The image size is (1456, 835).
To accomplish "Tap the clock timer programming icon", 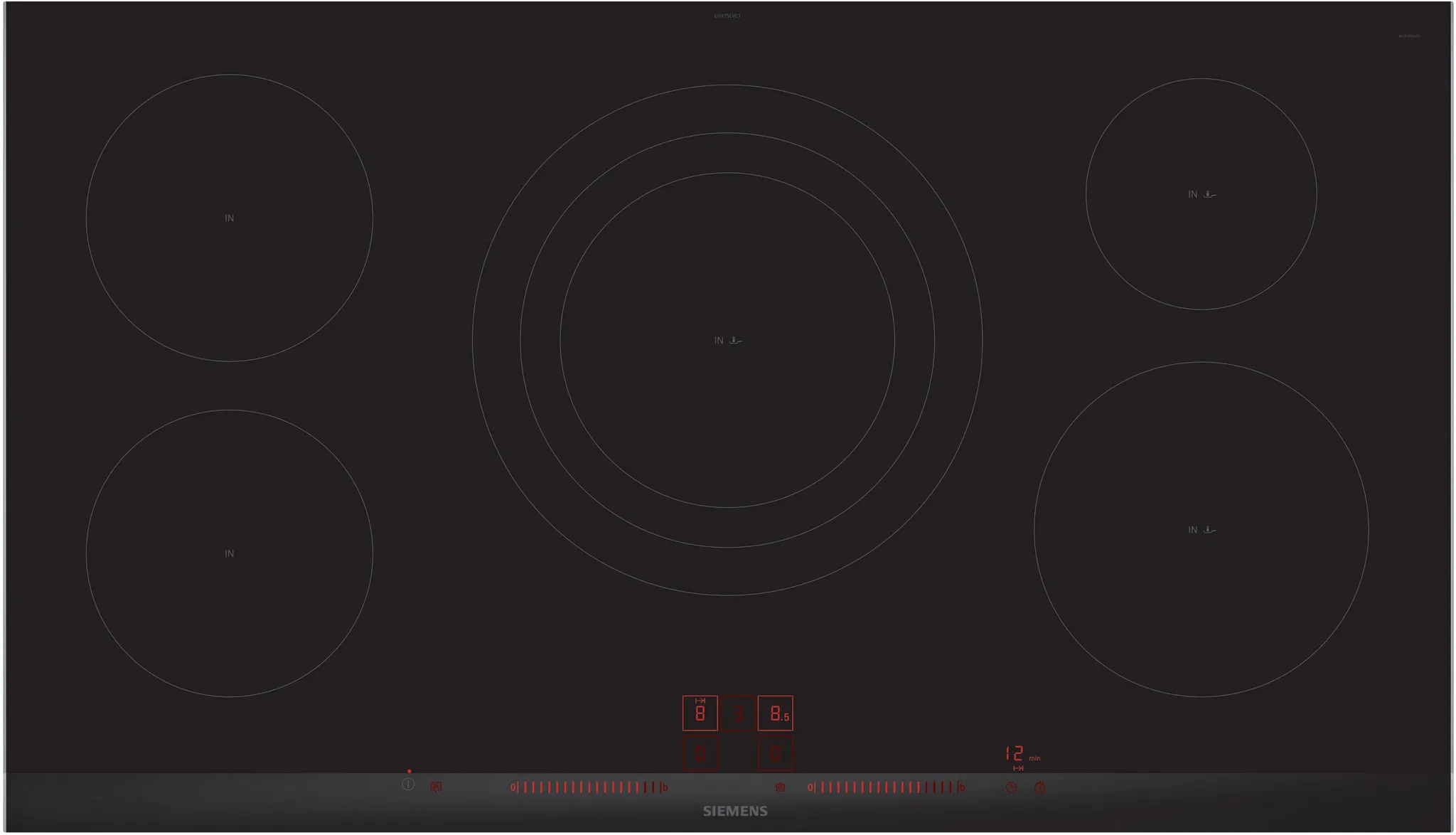I will click(1011, 787).
